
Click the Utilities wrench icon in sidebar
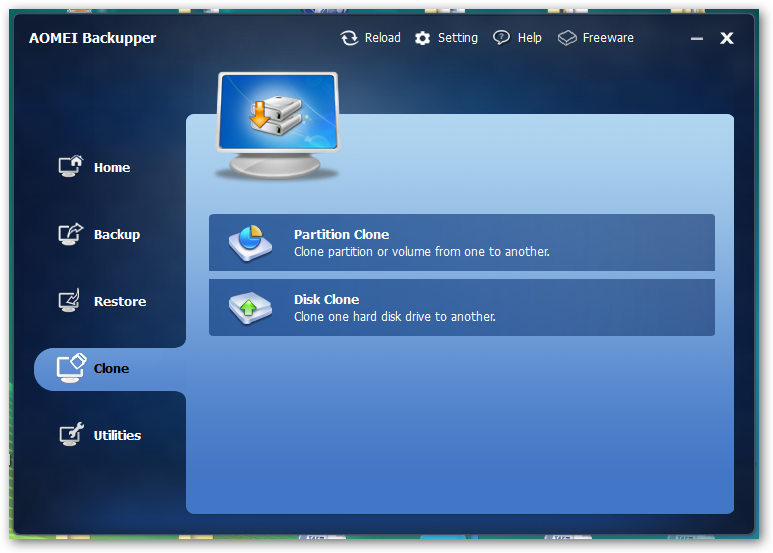coord(71,434)
